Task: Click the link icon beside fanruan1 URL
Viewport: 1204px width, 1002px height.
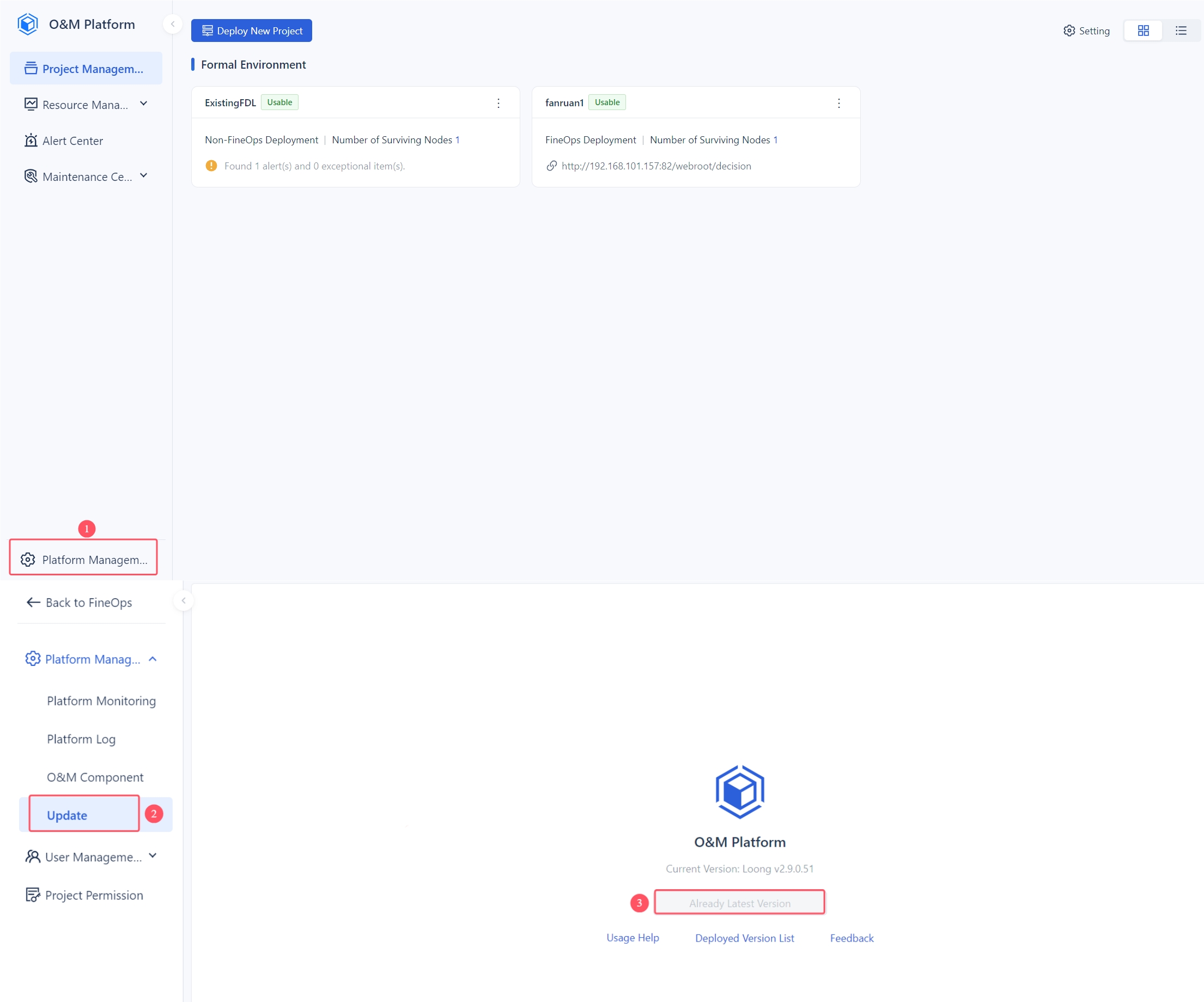Action: [551, 166]
